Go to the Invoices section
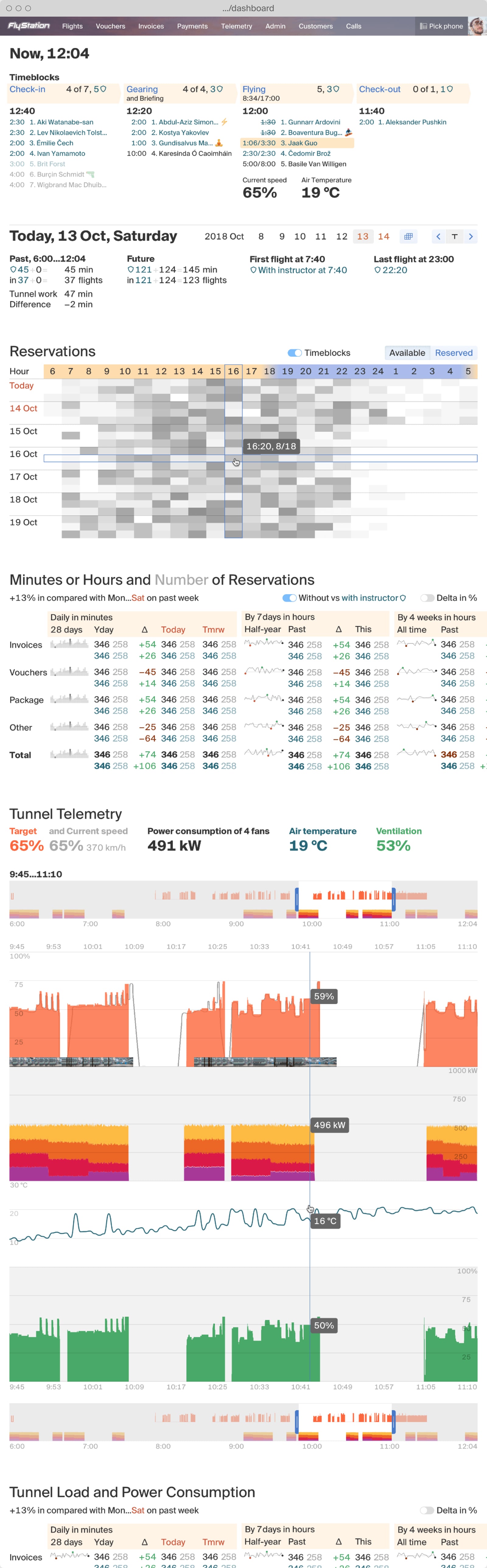The width and height of the screenshot is (487, 1568). click(x=151, y=26)
